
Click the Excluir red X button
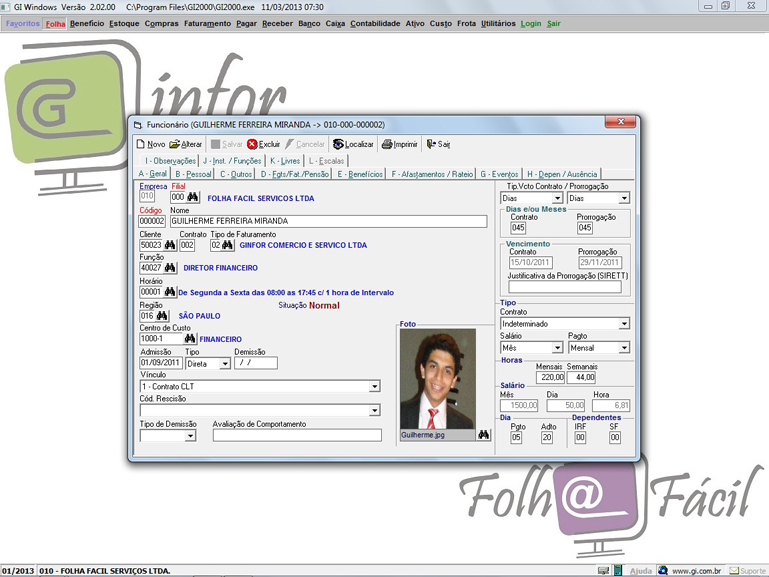click(x=263, y=144)
